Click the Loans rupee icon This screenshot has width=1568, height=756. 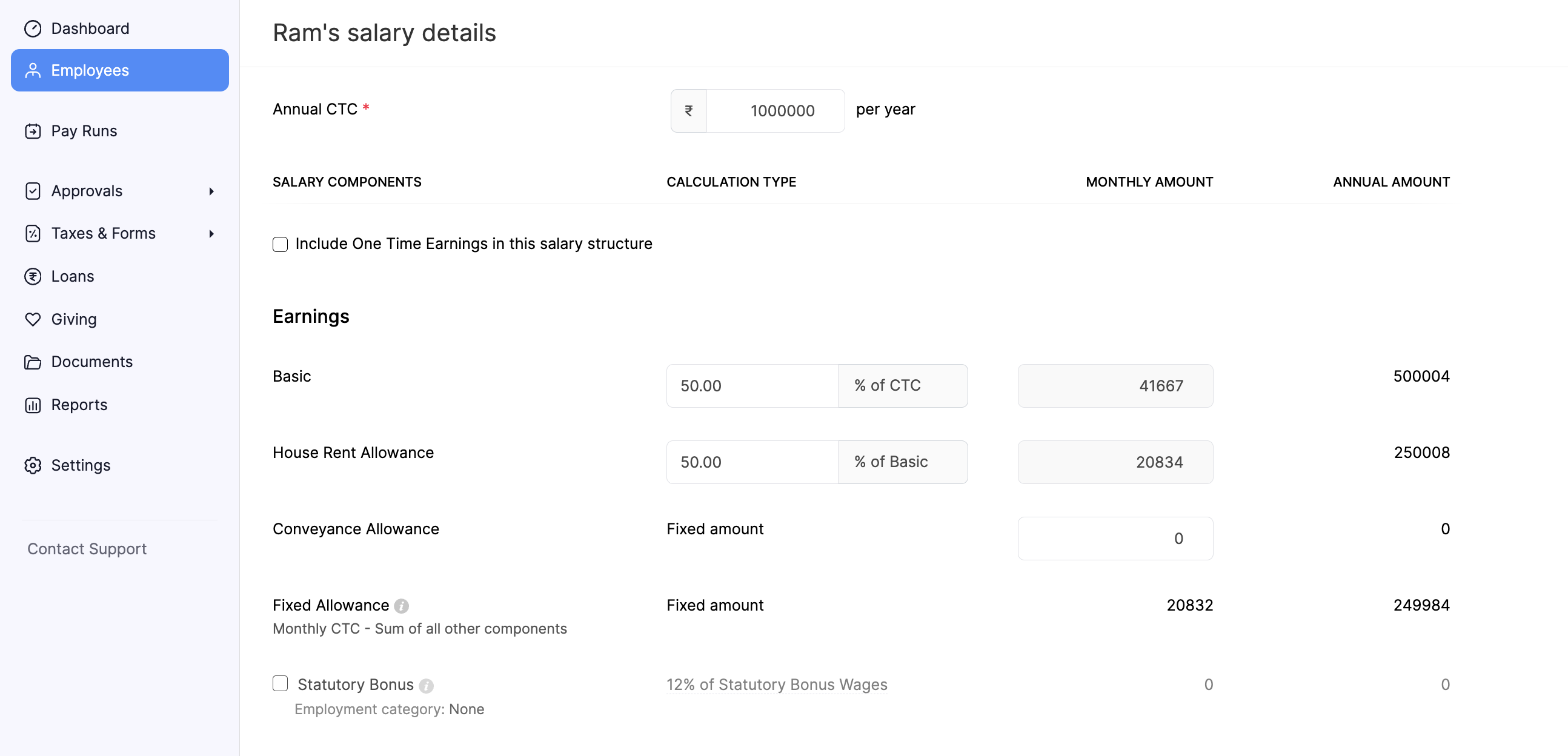(x=33, y=276)
